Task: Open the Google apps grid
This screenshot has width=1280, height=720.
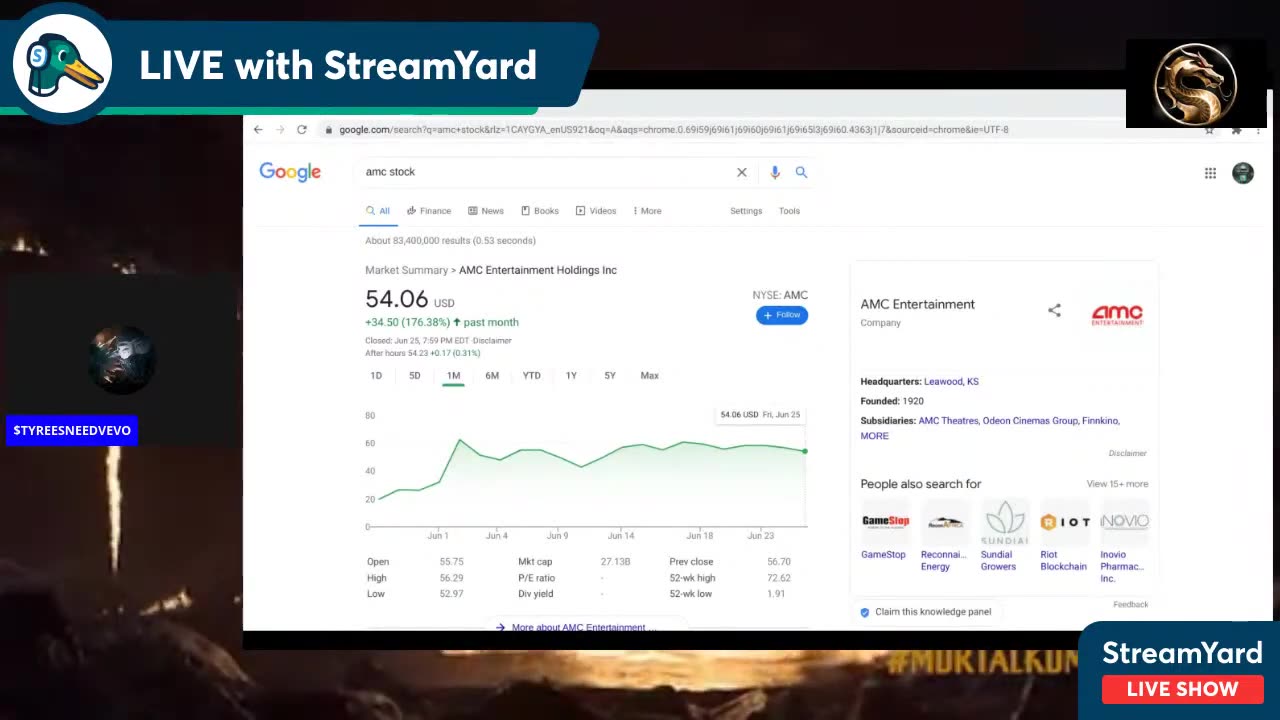Action: point(1210,173)
